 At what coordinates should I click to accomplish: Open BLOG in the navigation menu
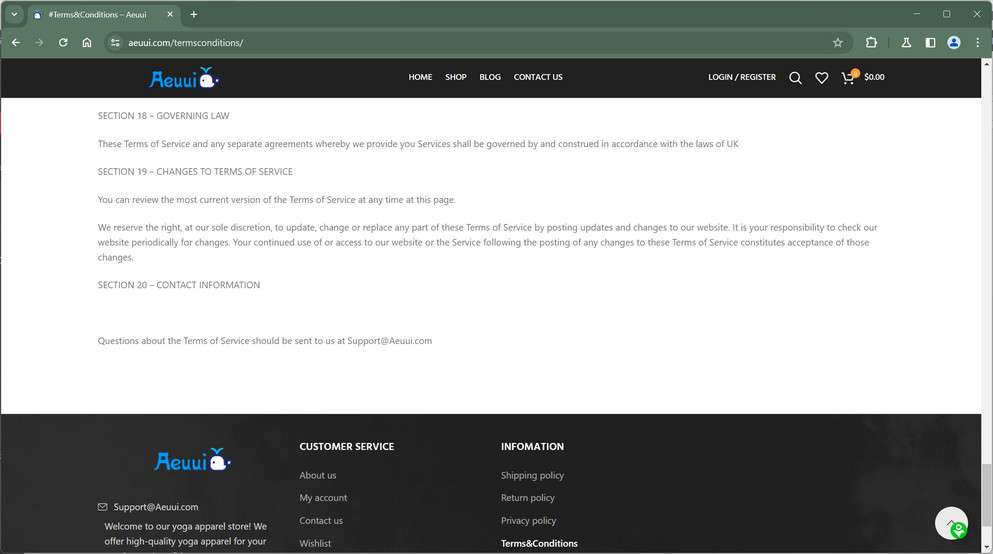tap(490, 77)
